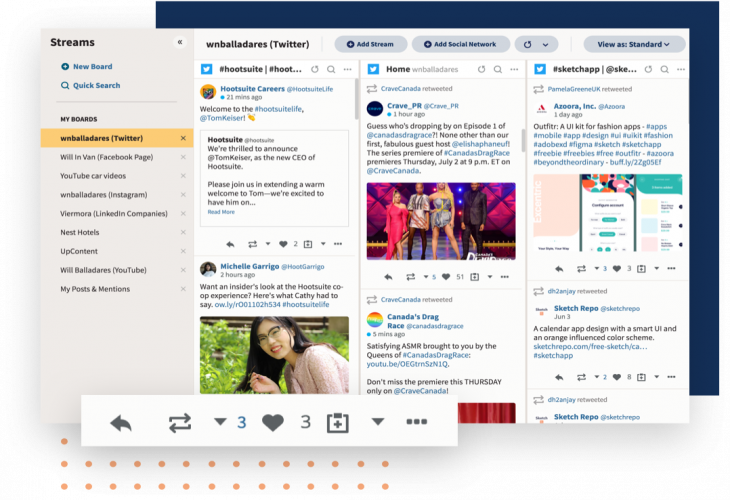Image resolution: width=730 pixels, height=500 pixels.
Task: Like the Crave_PR tweet with 51 likes
Action: coord(446,277)
